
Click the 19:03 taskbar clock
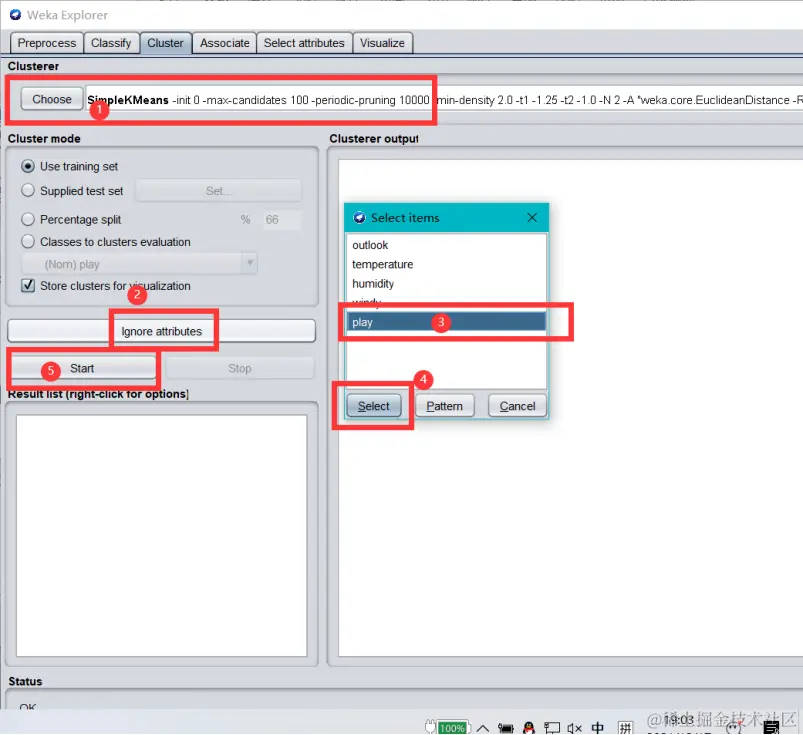(x=679, y=721)
